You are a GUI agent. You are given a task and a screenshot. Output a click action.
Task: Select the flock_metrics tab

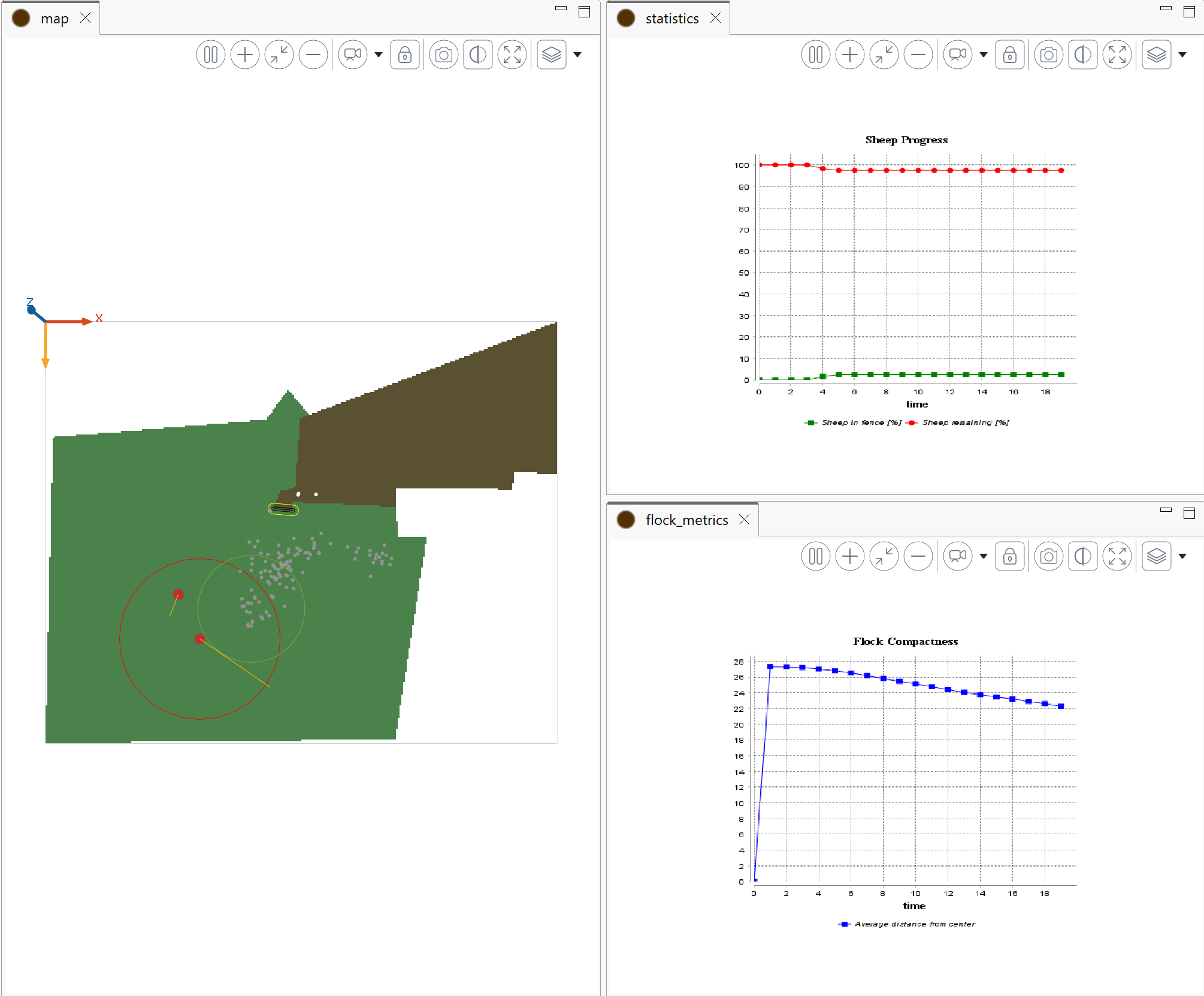click(686, 520)
